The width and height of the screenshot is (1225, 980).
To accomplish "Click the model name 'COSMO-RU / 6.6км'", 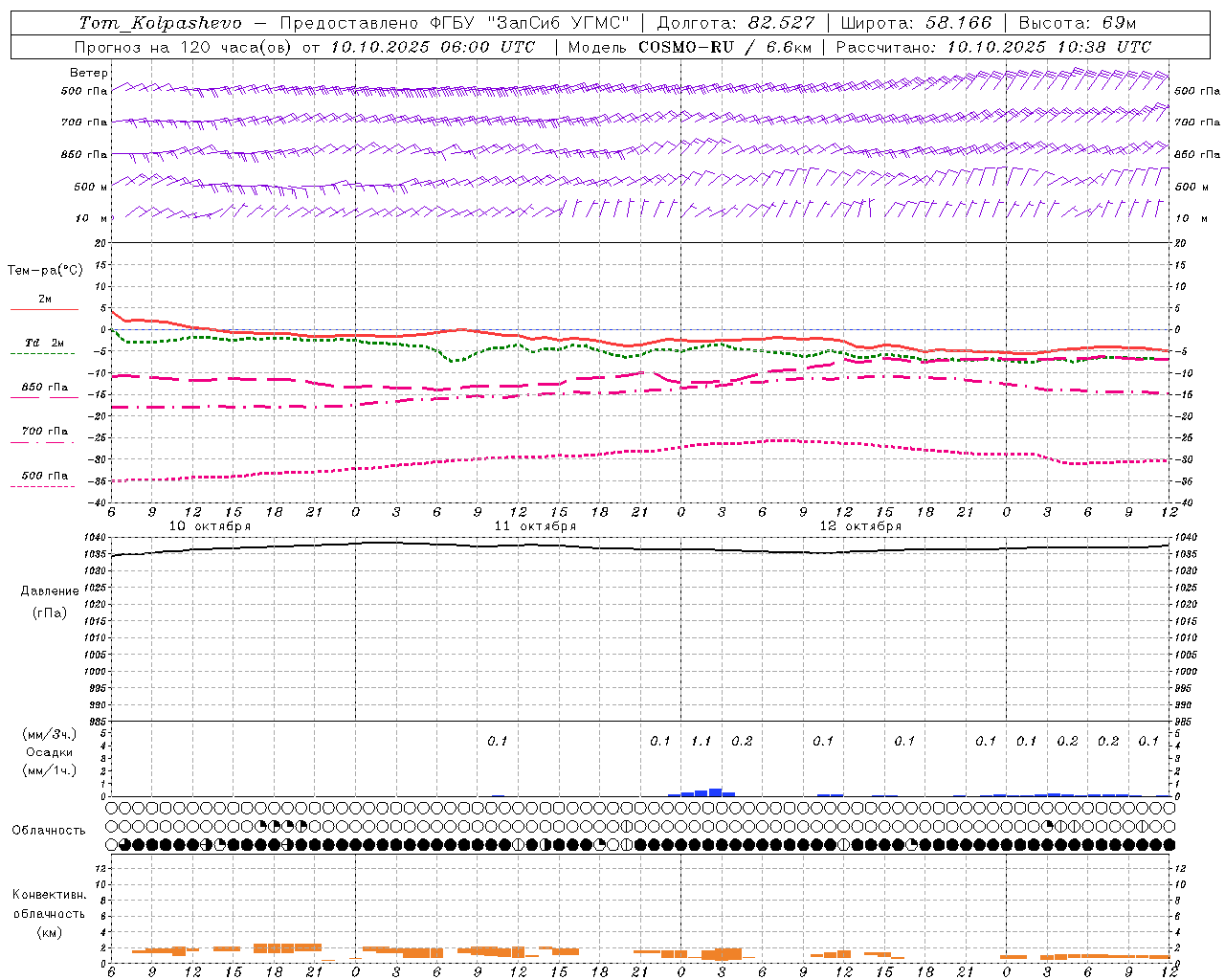I will click(x=724, y=47).
